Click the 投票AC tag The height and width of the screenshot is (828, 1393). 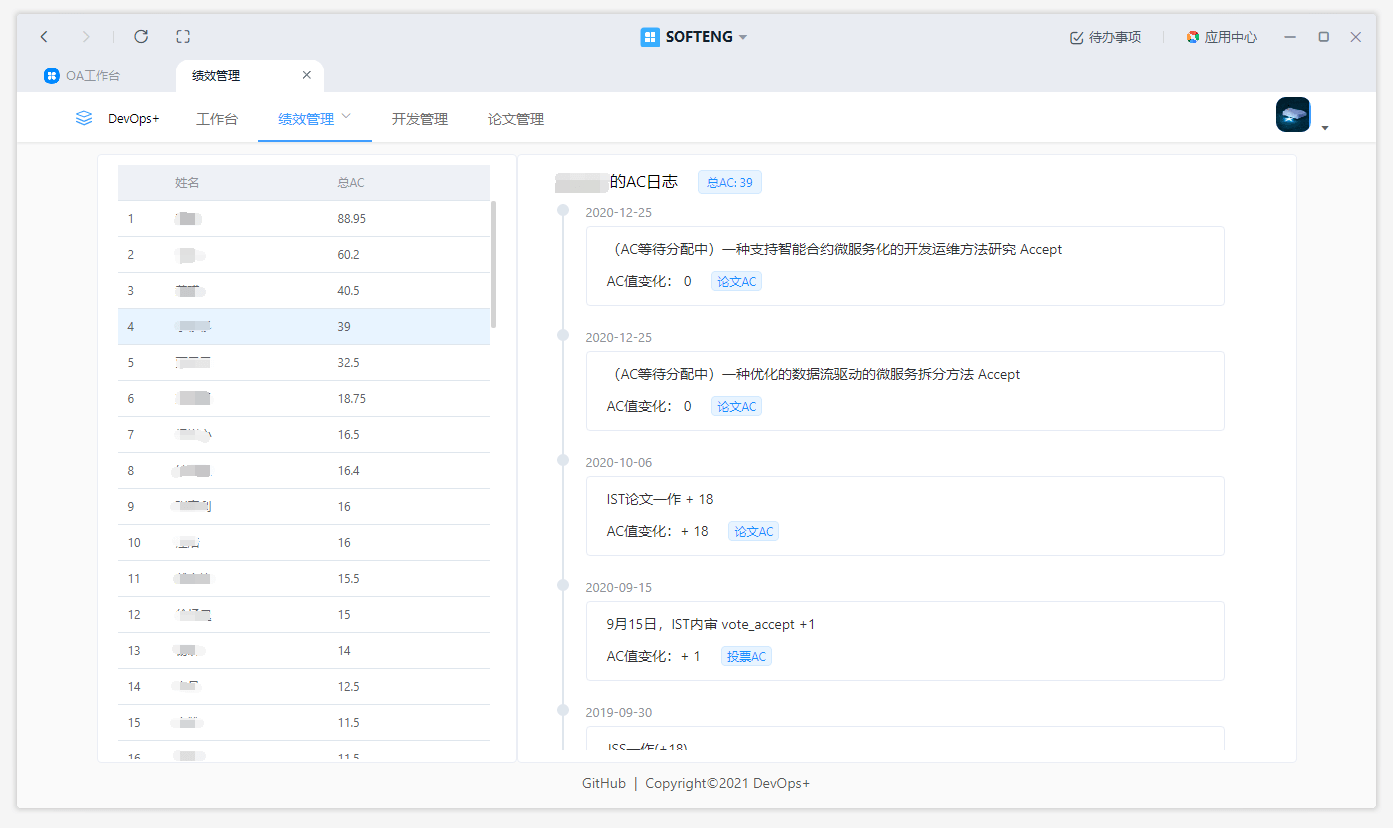746,657
